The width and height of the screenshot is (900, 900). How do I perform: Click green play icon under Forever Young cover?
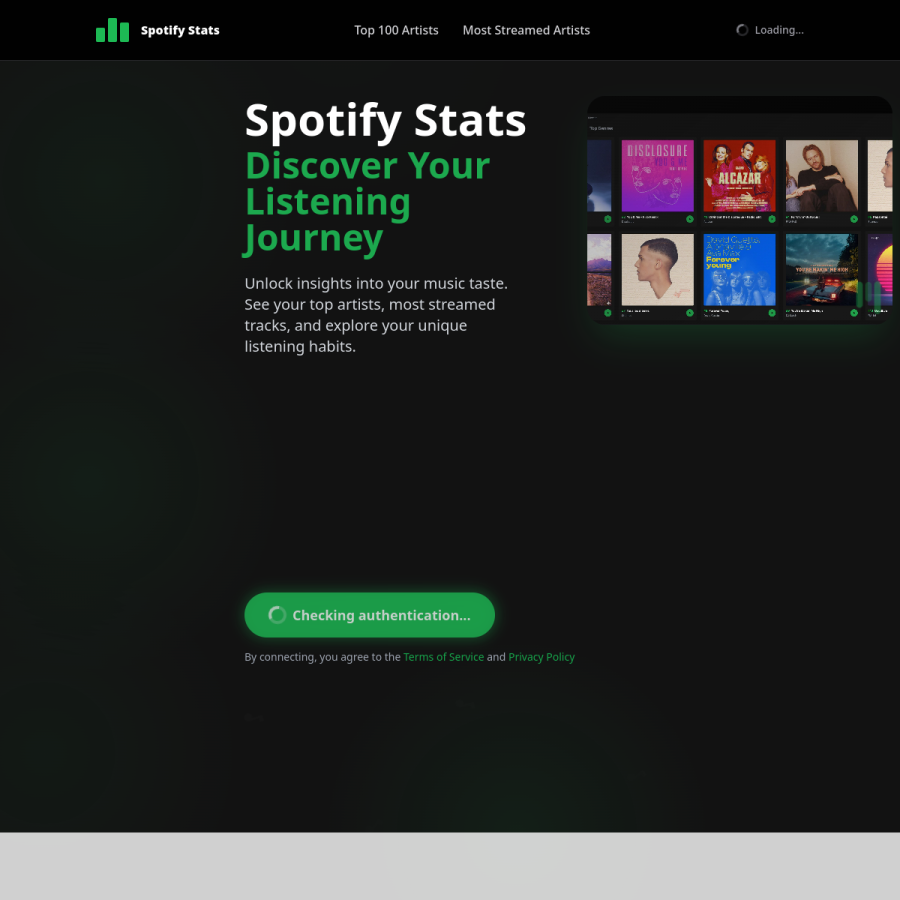click(x=772, y=313)
